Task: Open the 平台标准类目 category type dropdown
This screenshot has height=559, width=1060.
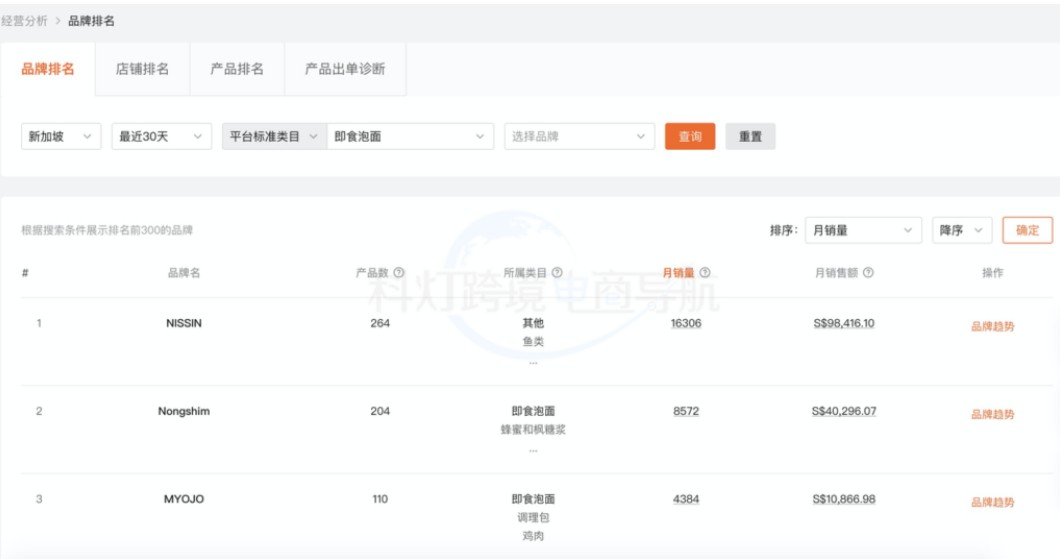Action: [x=274, y=137]
